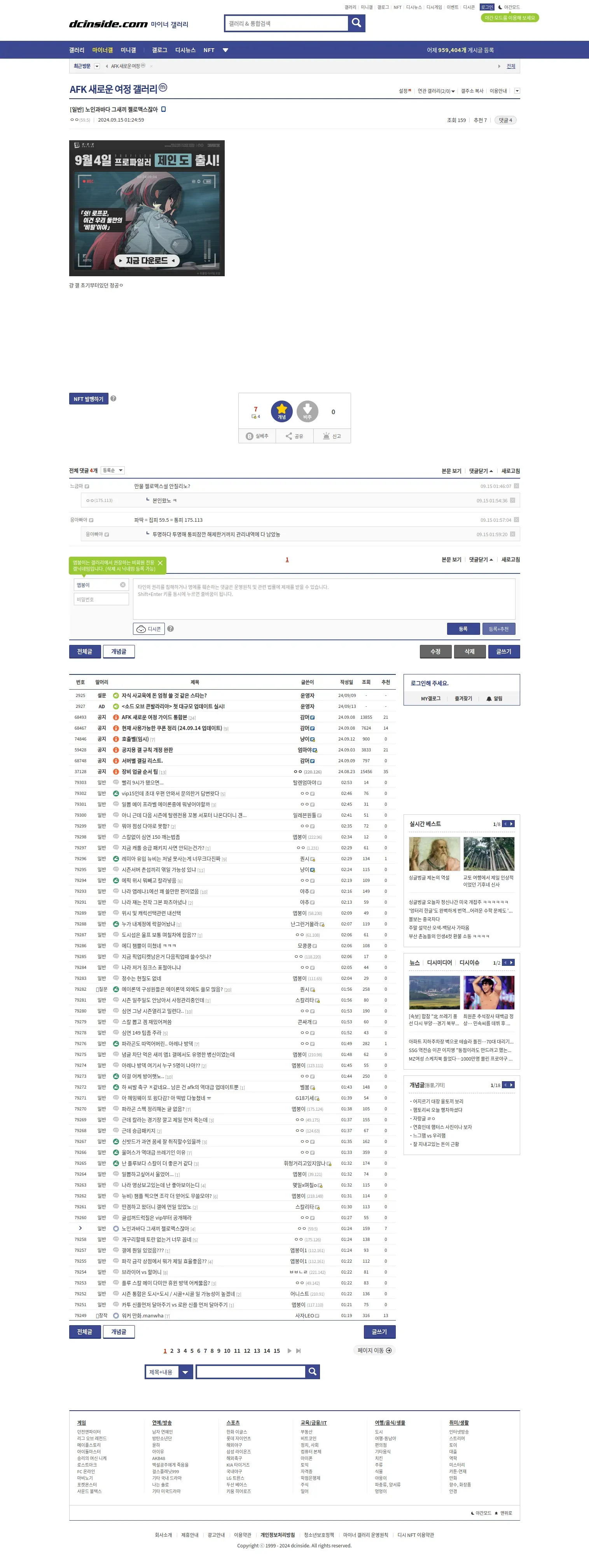Switch to 디시미디어 tab

pos(439,962)
